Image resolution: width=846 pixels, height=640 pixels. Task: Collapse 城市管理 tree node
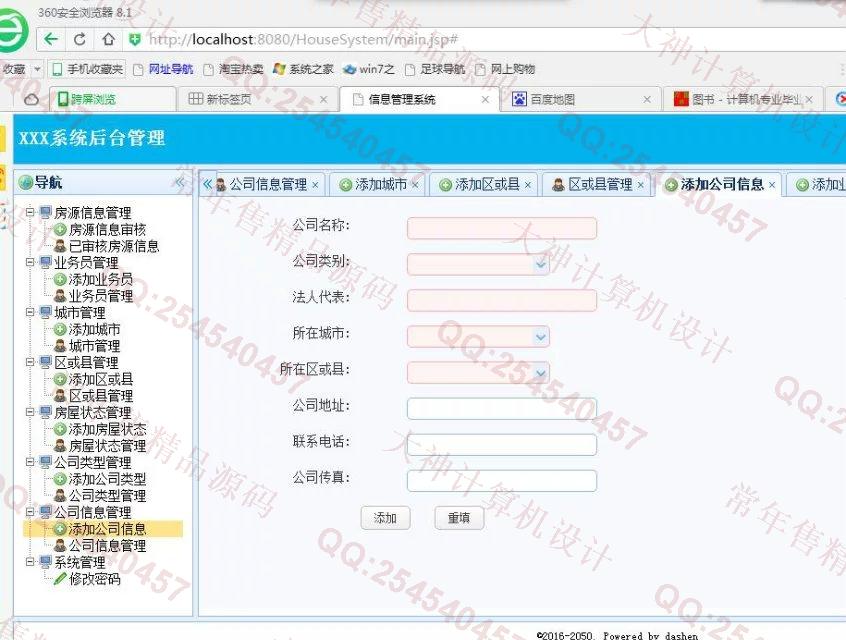tap(30, 312)
